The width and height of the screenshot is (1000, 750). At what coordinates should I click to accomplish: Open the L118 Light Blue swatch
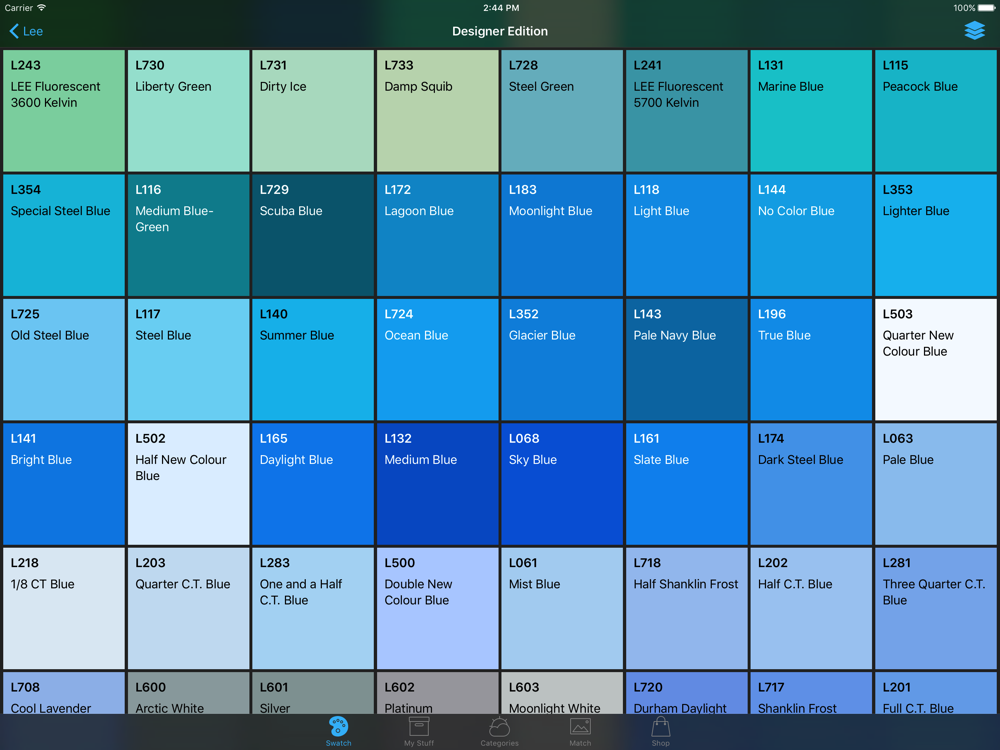tap(686, 235)
